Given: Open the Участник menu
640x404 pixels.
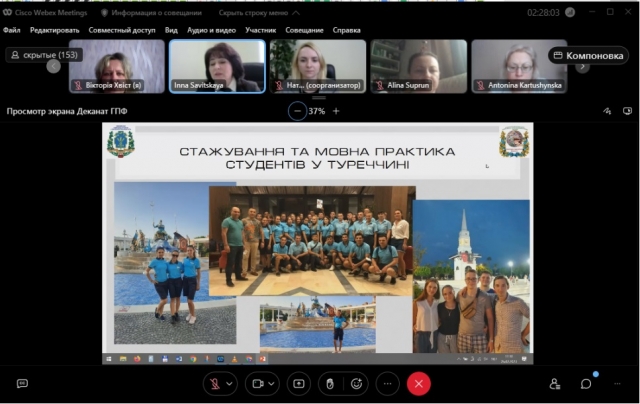Looking at the screenshot, I should 260,30.
